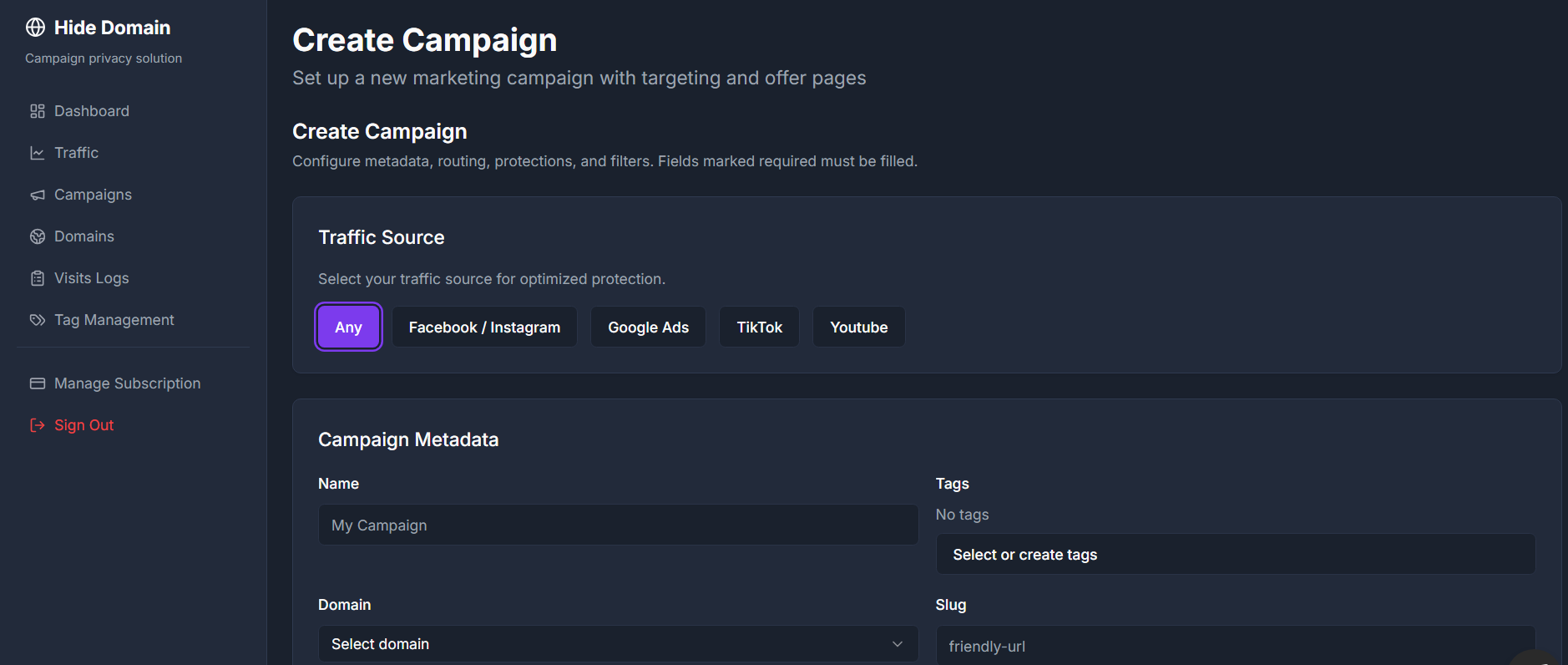Click the Traffic chart icon in sidebar
The image size is (1568, 665).
pos(38,153)
